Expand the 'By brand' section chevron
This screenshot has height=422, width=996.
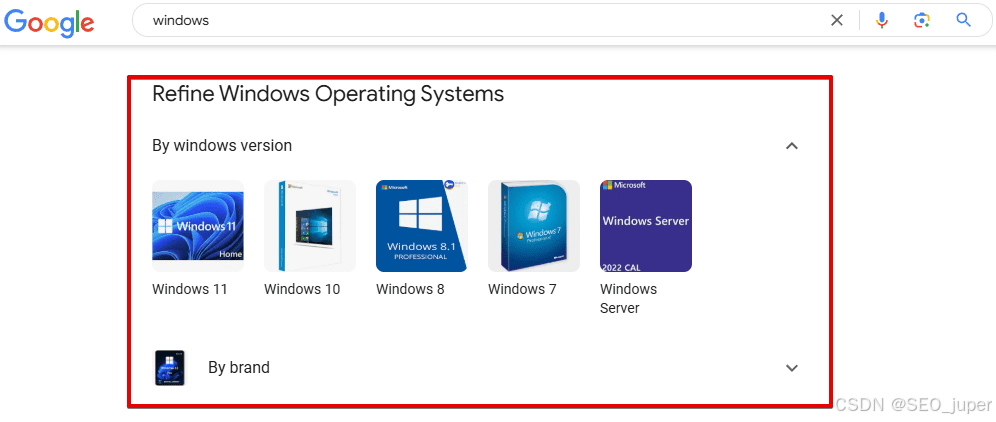[x=791, y=368]
